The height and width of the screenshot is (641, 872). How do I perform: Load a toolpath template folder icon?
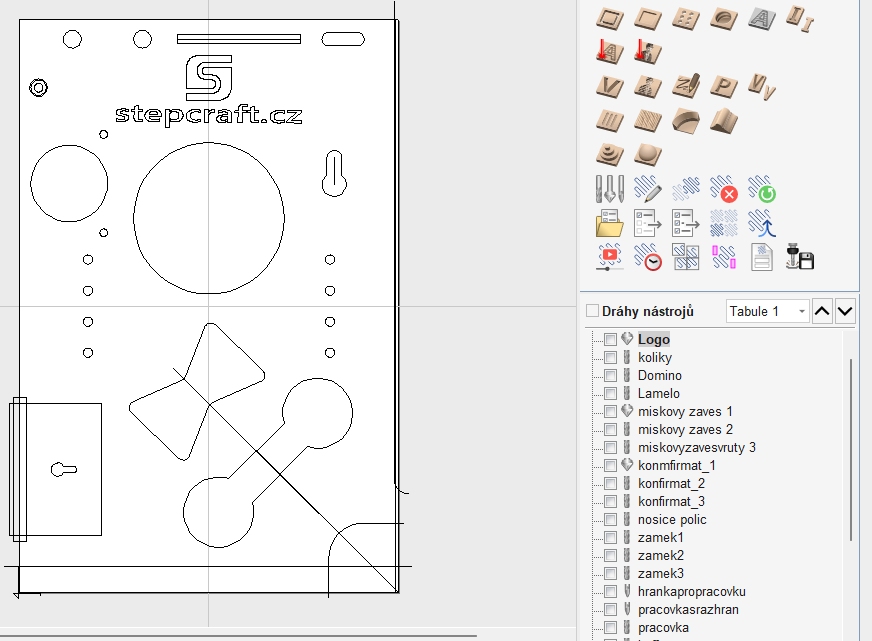(610, 223)
